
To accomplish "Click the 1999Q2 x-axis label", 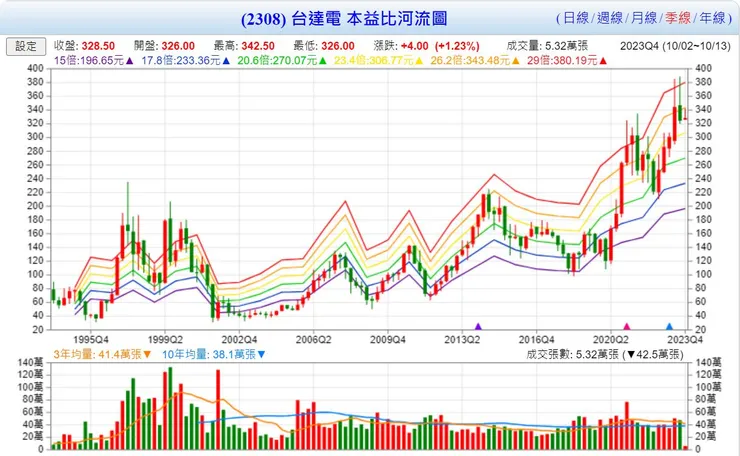I will 165,340.
